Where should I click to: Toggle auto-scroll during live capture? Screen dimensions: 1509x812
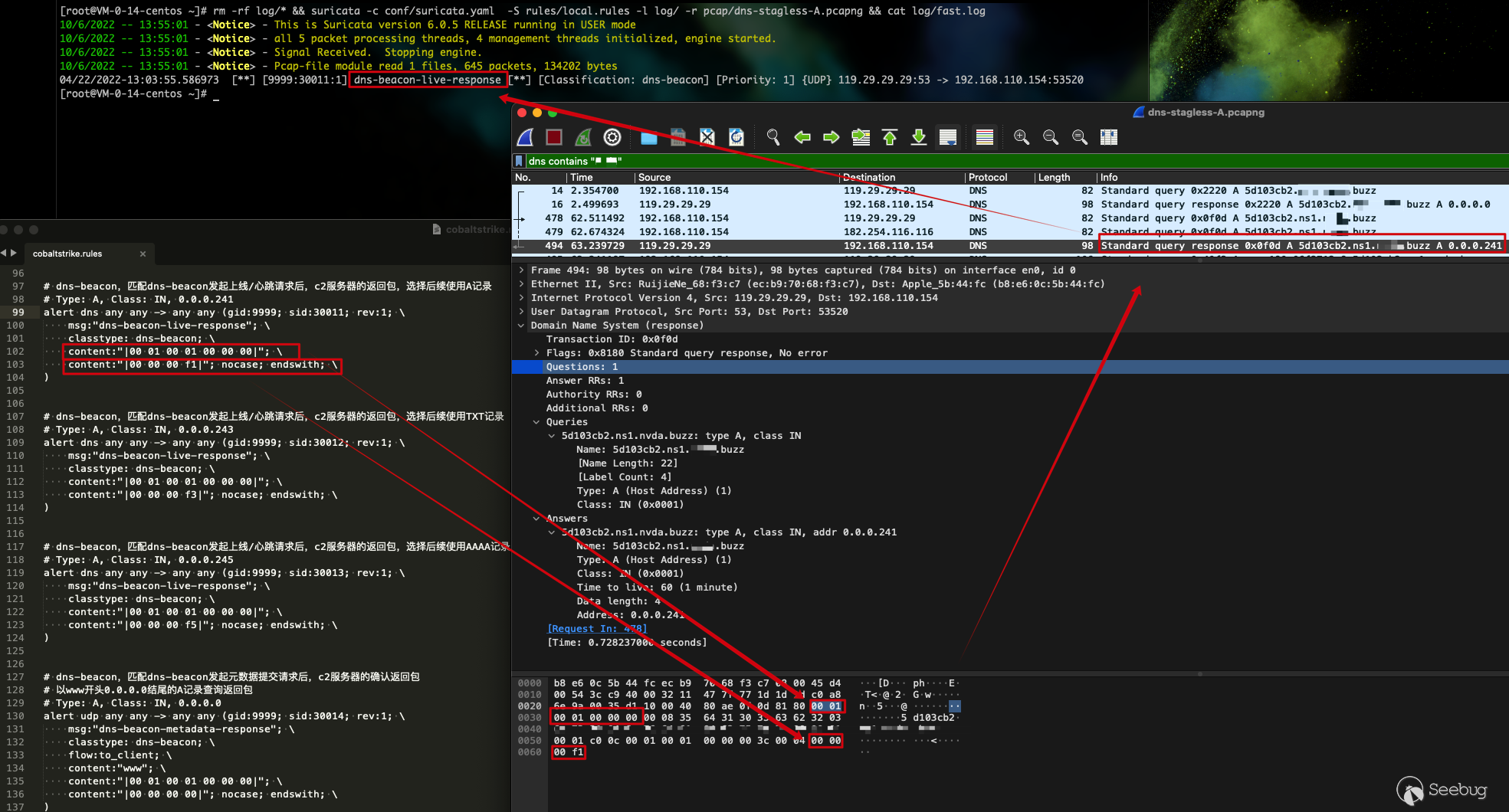948,137
